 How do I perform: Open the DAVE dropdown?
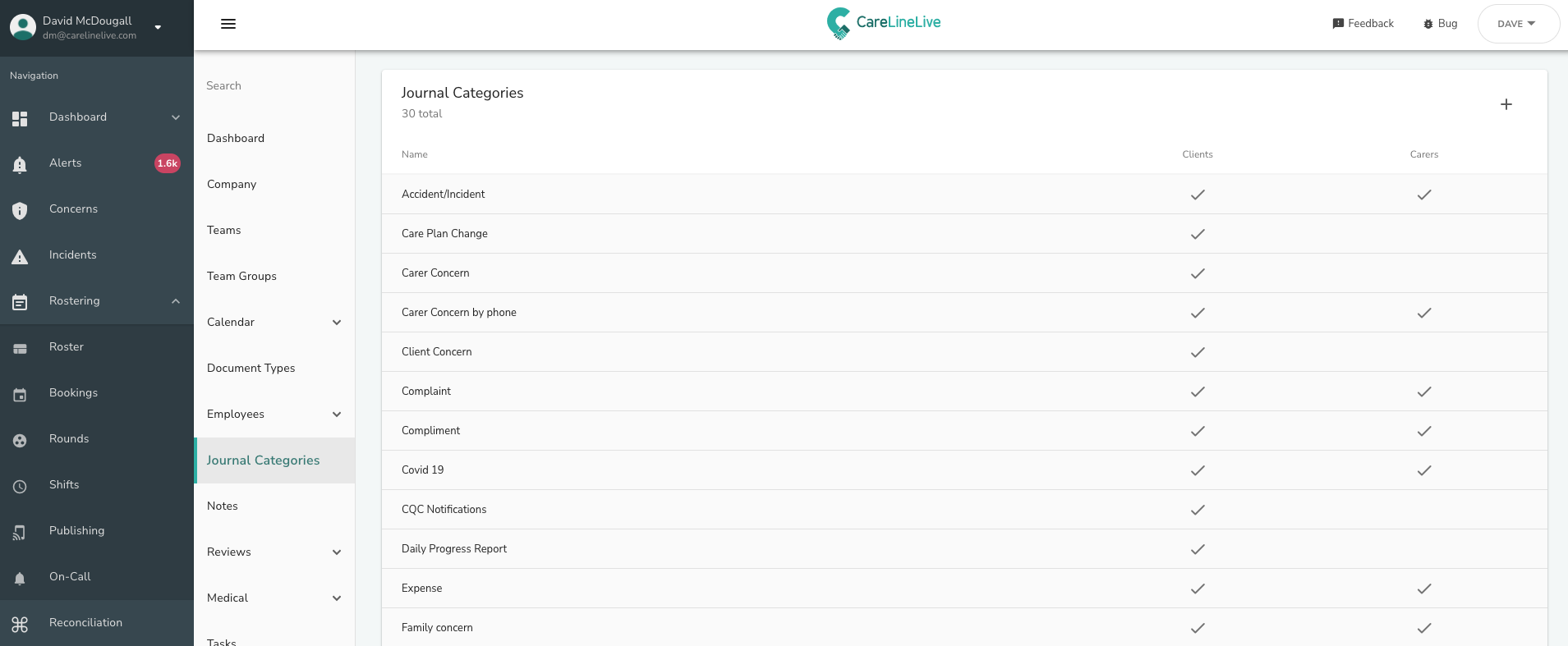tap(1517, 24)
